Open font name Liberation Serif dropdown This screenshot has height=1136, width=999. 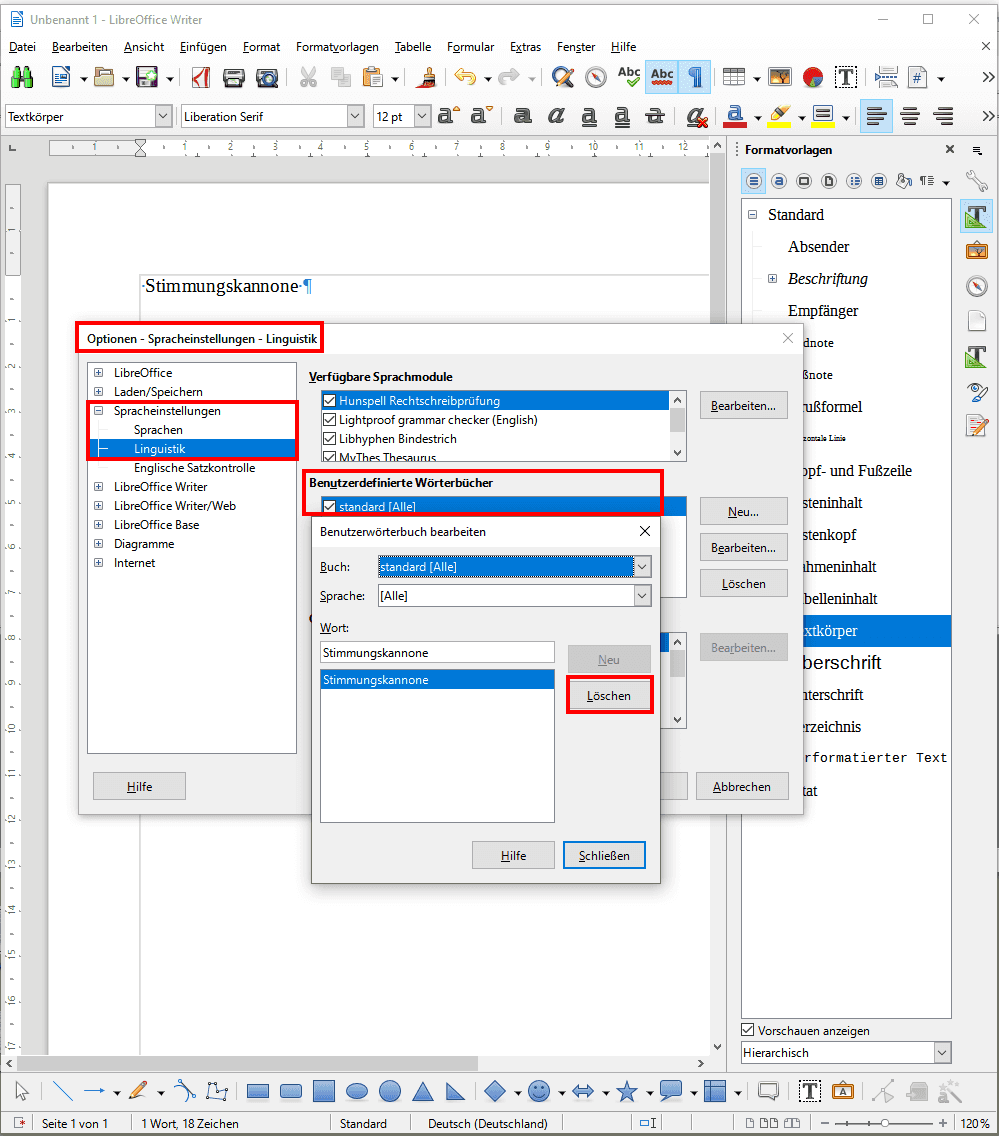coord(355,116)
